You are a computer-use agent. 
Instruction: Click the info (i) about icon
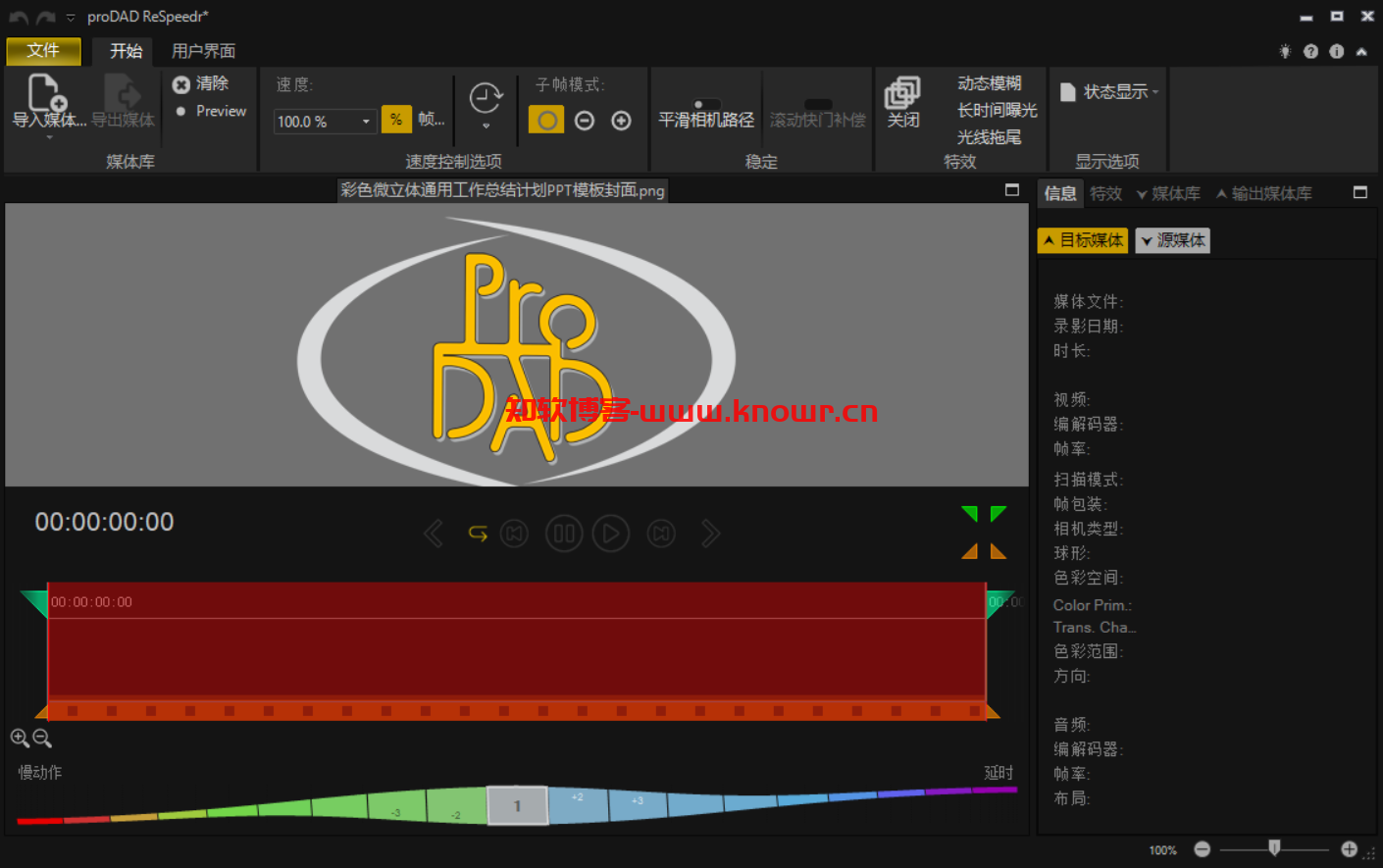[1336, 51]
